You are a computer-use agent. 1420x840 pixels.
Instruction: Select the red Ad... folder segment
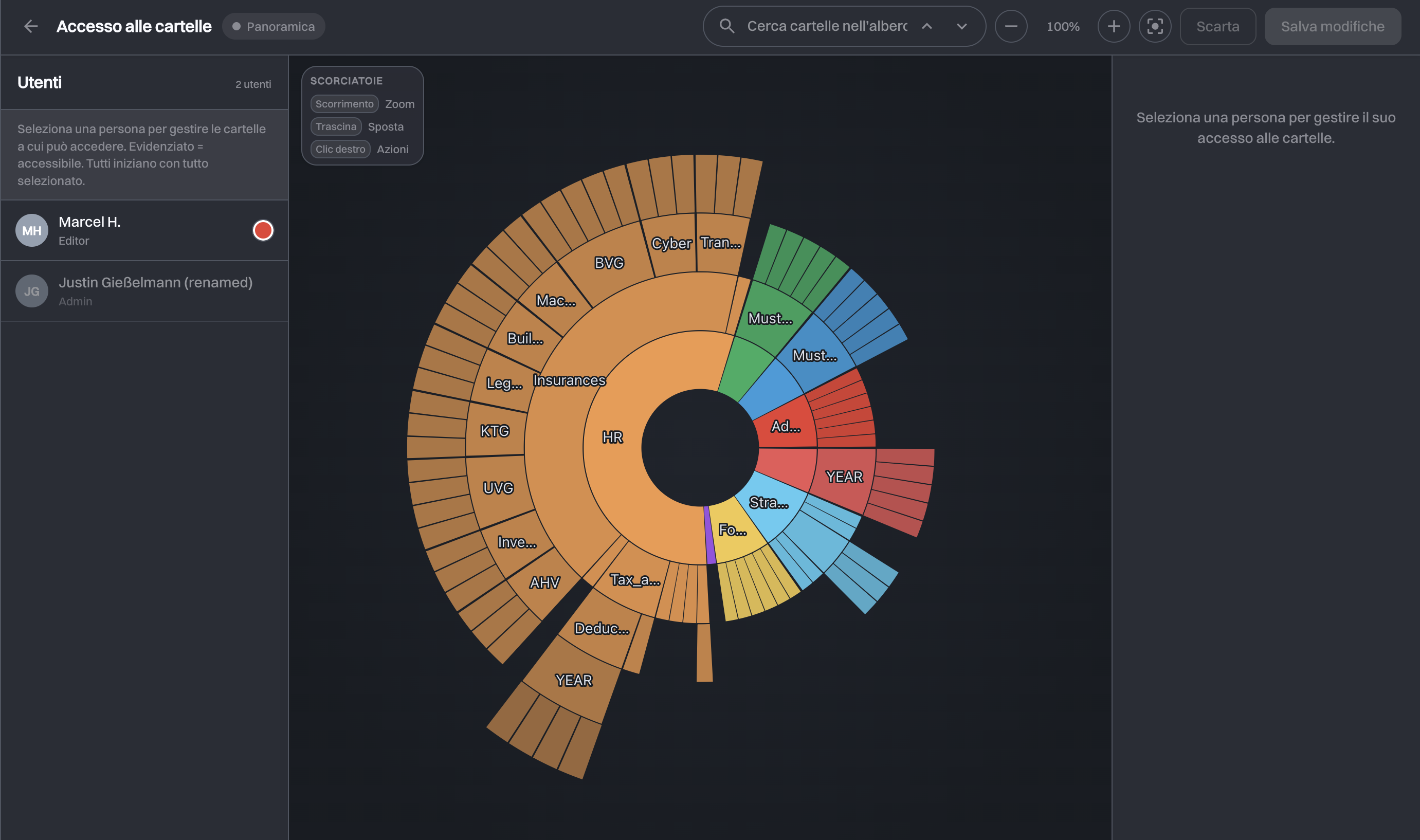(786, 426)
